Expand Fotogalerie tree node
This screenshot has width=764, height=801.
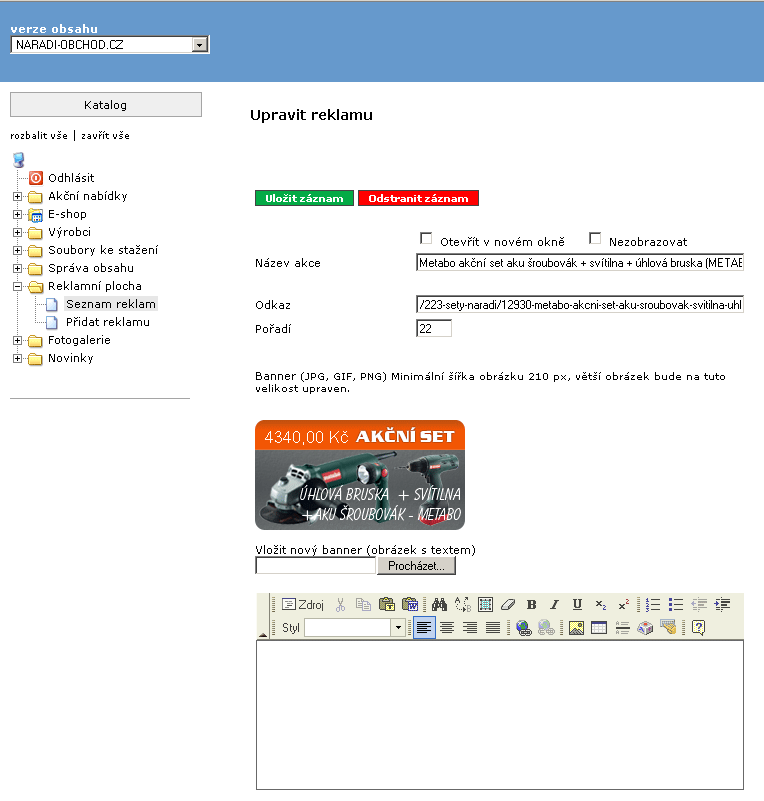(17, 340)
